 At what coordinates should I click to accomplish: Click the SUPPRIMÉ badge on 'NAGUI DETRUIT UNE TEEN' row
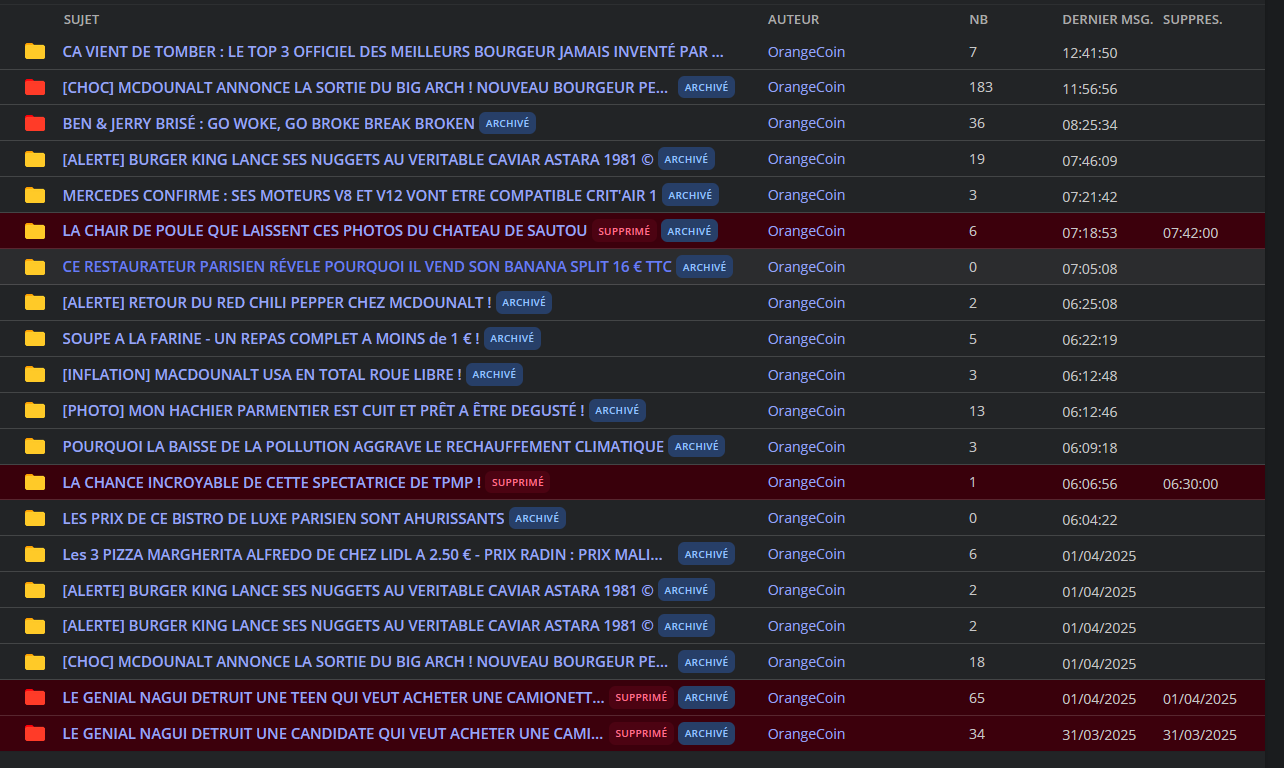[641, 698]
